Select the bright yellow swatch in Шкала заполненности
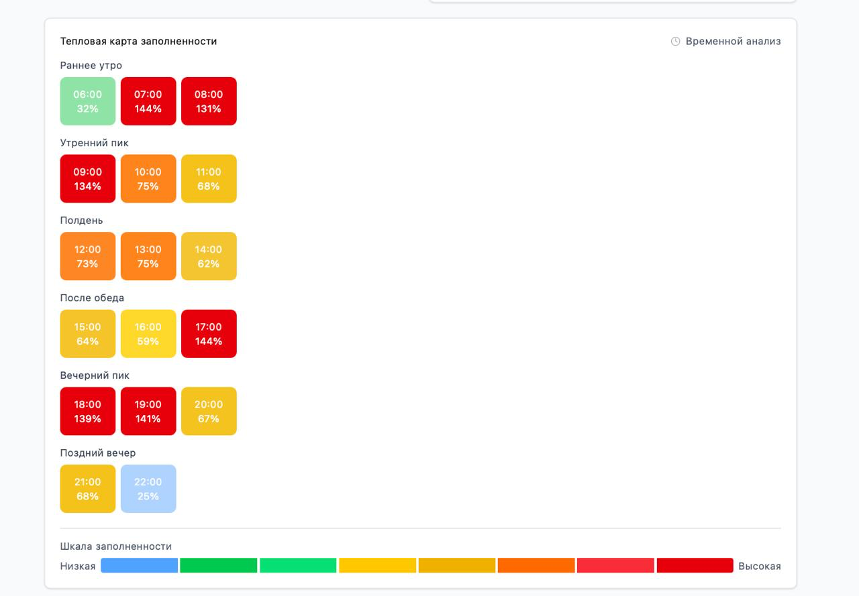860x596 pixels. point(377,566)
